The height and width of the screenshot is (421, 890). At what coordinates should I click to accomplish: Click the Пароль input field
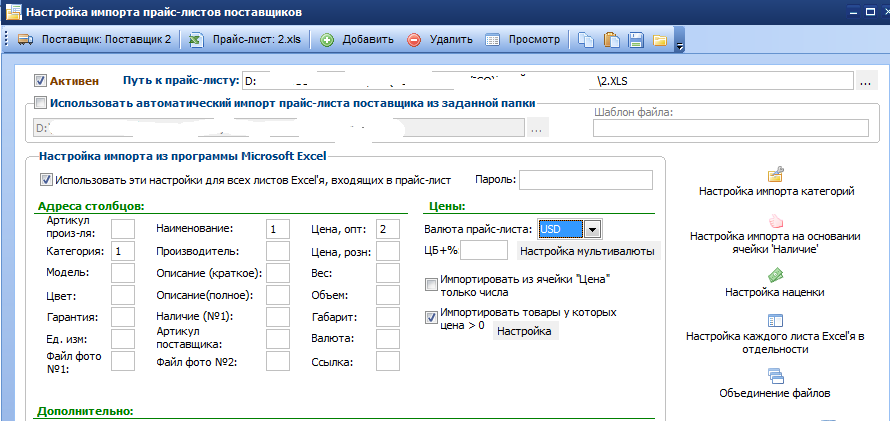[586, 180]
